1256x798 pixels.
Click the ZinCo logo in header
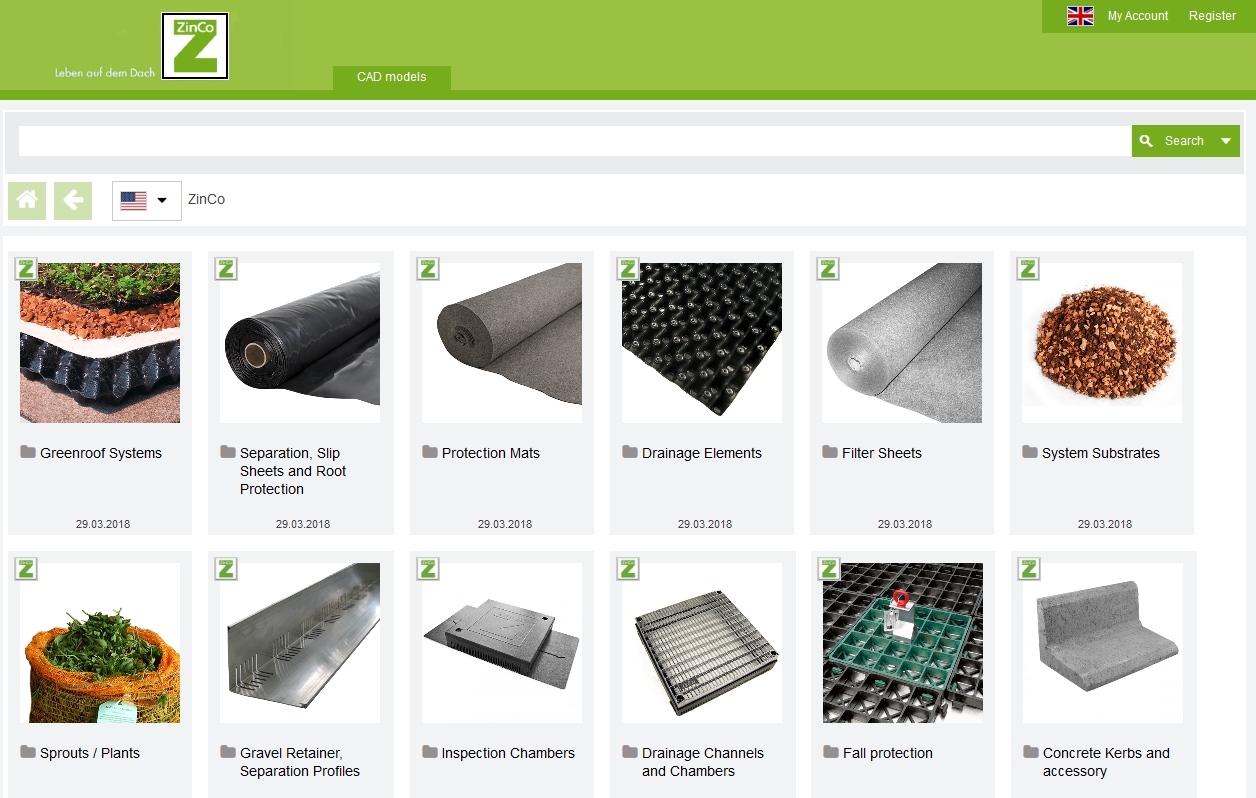click(x=195, y=46)
